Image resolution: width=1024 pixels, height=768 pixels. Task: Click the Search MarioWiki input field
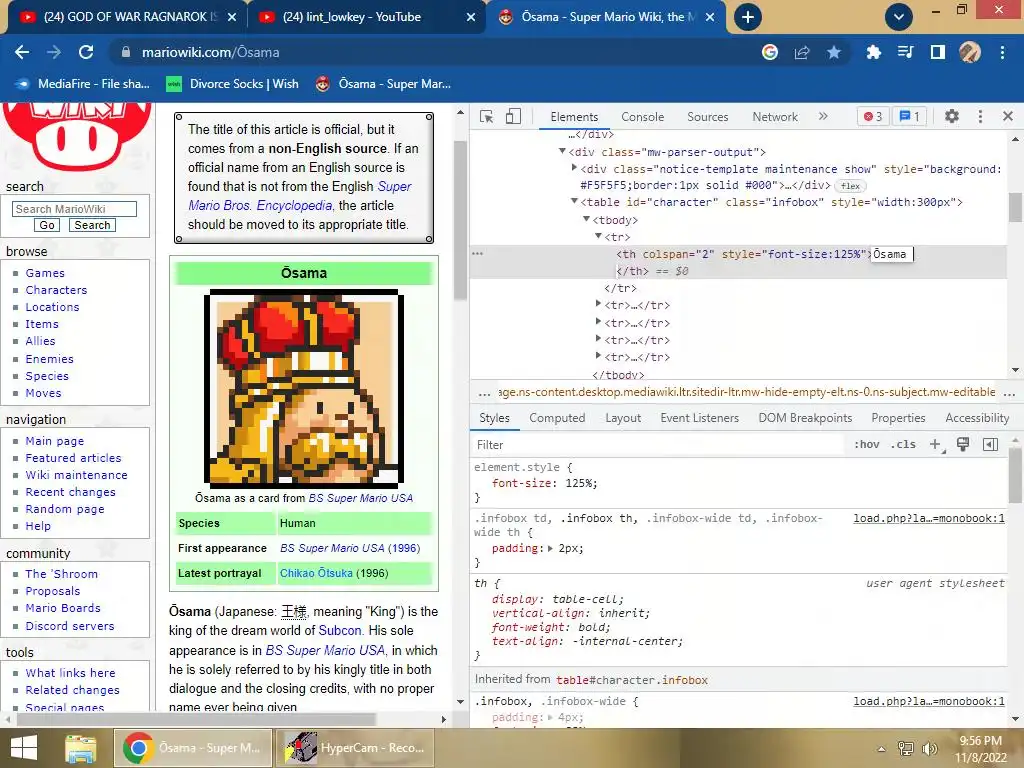tap(74, 209)
